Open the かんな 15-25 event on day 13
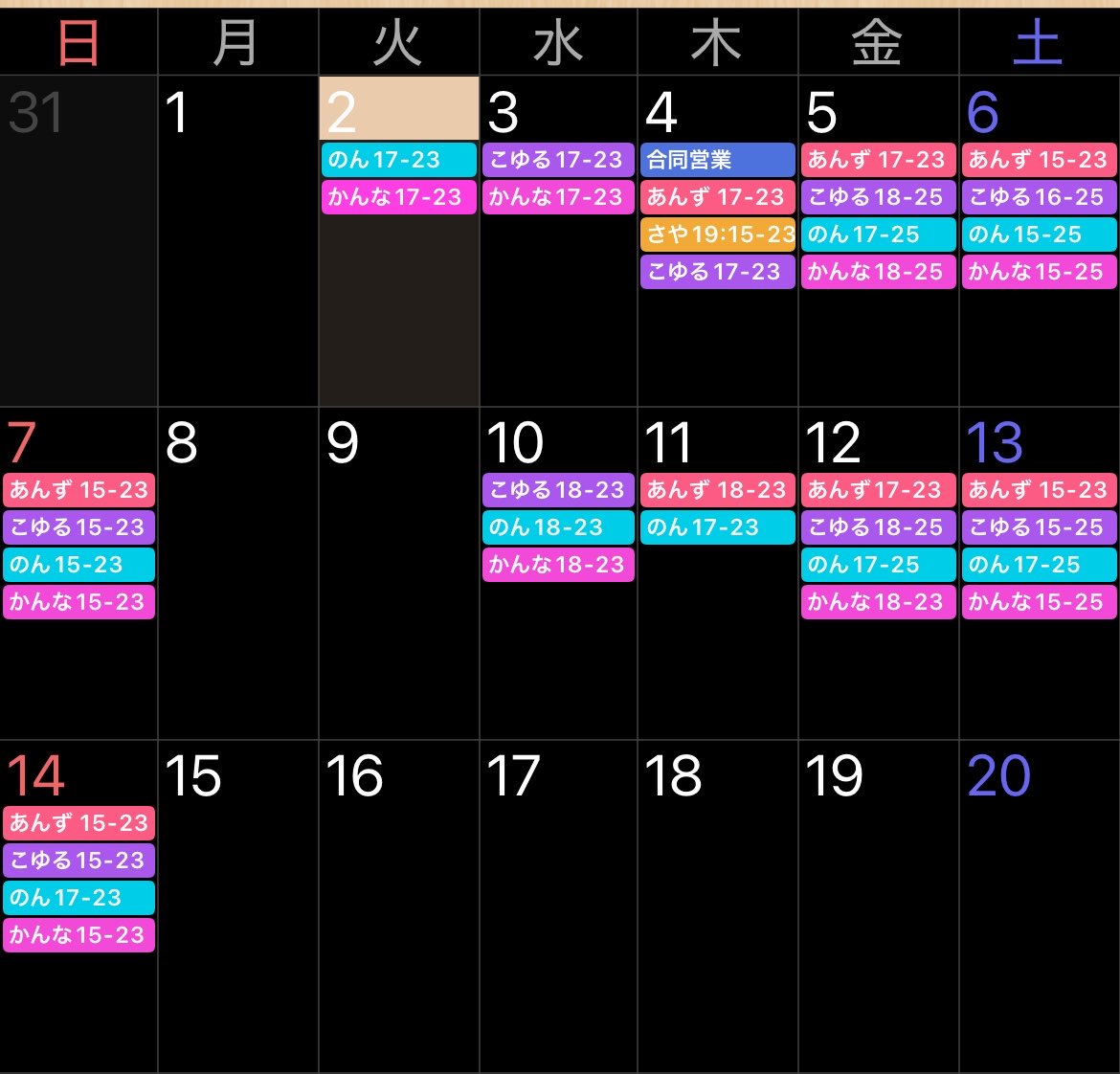Screen dimensions: 1120x1074 [x=1040, y=601]
